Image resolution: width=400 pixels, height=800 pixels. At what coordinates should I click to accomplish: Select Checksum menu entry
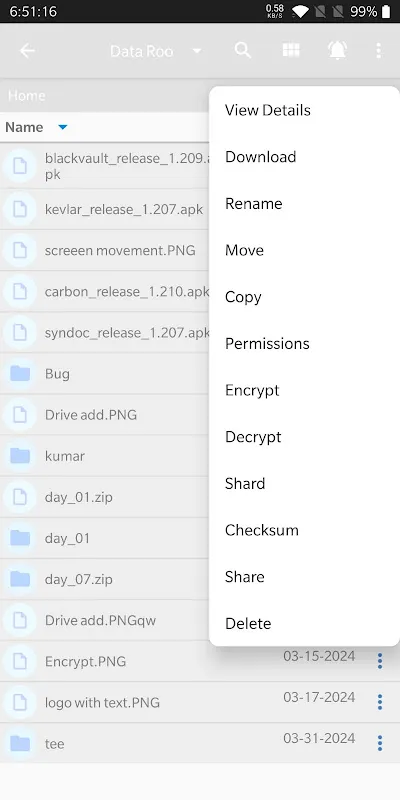point(262,530)
